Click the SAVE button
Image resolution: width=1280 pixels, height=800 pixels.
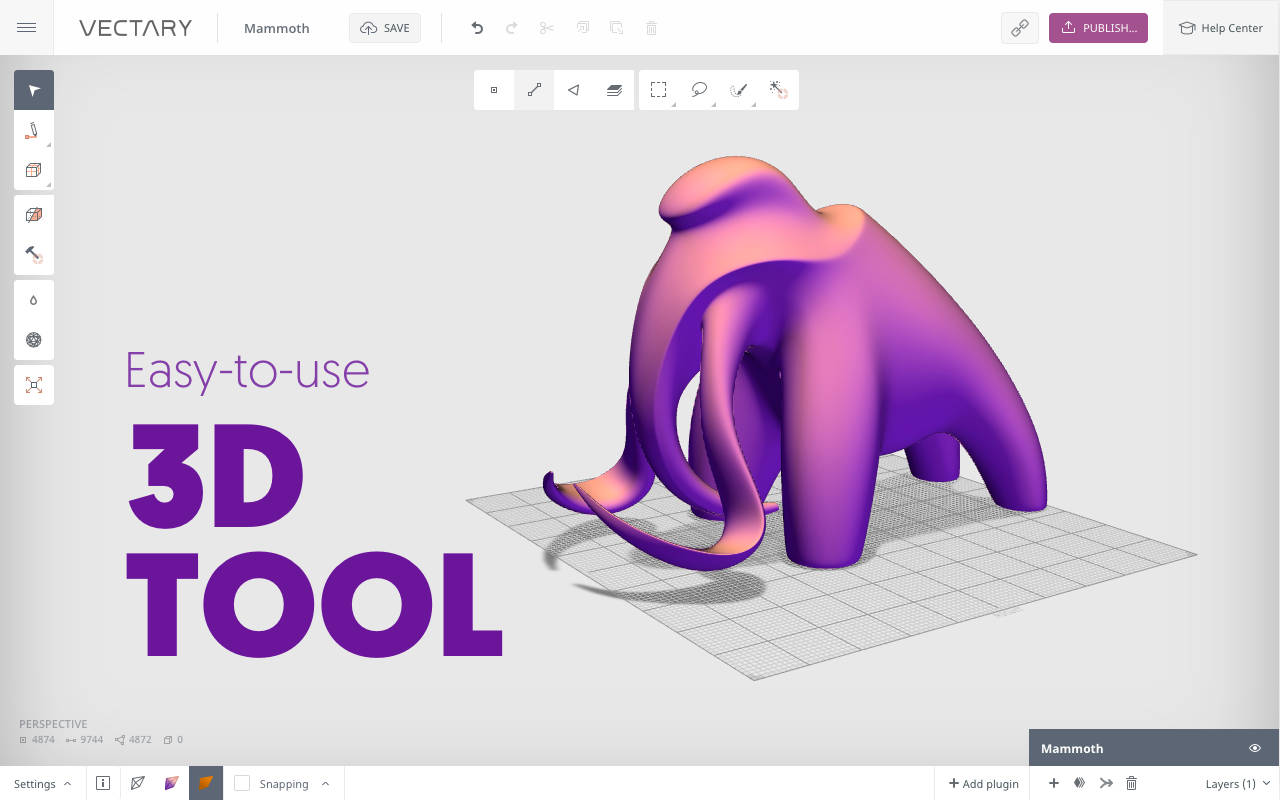tap(385, 28)
